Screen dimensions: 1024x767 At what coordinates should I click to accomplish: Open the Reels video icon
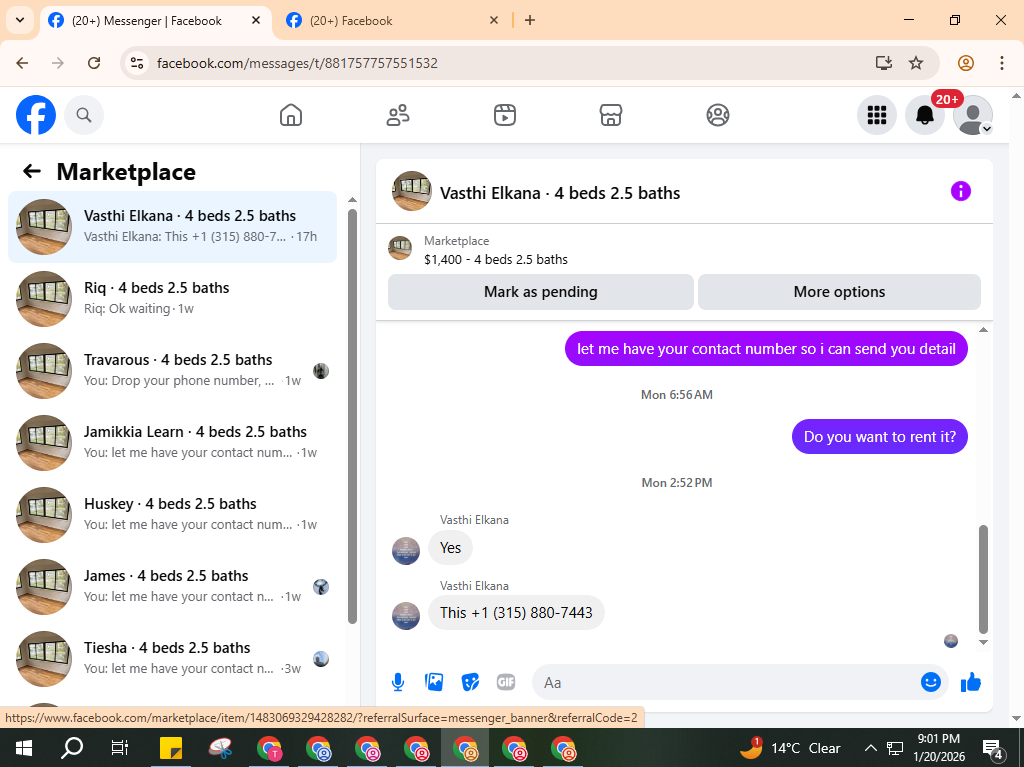click(505, 115)
